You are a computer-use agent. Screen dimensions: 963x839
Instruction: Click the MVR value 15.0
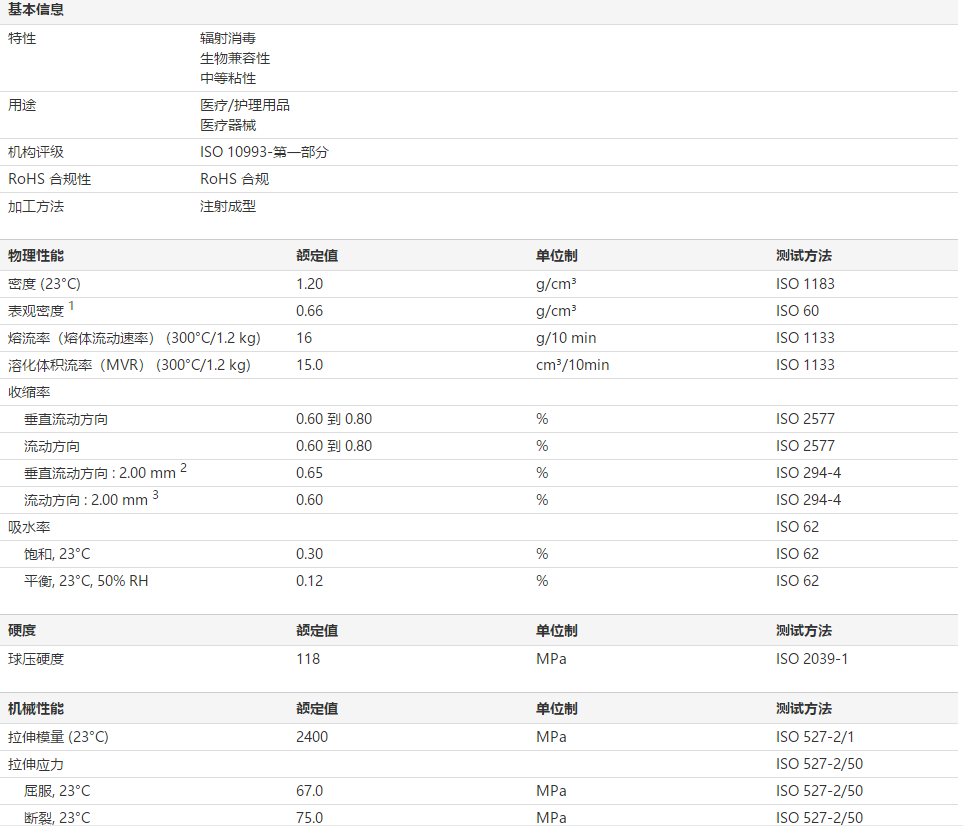point(309,365)
